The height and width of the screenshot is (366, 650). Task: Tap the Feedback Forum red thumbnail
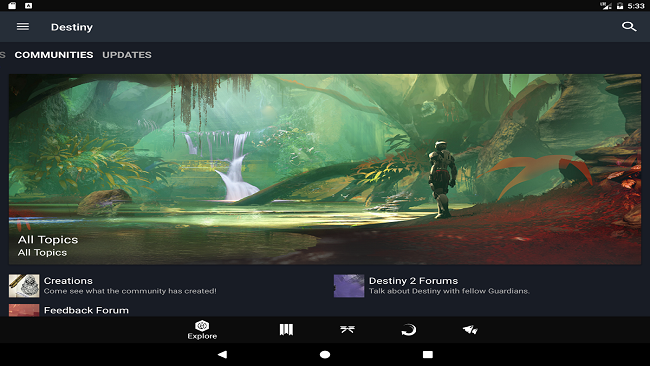24,310
